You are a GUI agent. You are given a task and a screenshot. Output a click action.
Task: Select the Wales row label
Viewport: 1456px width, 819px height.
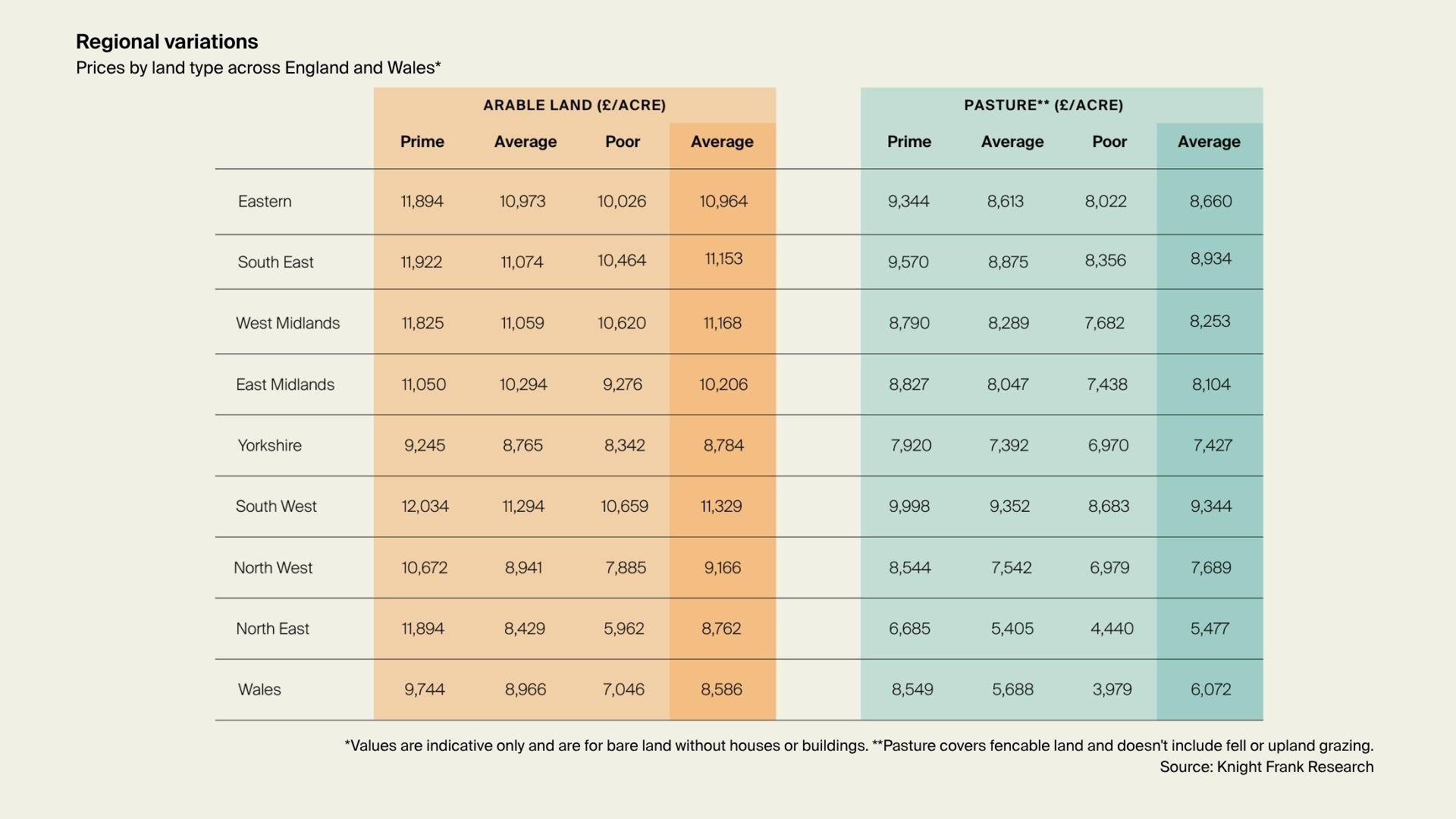tap(259, 690)
